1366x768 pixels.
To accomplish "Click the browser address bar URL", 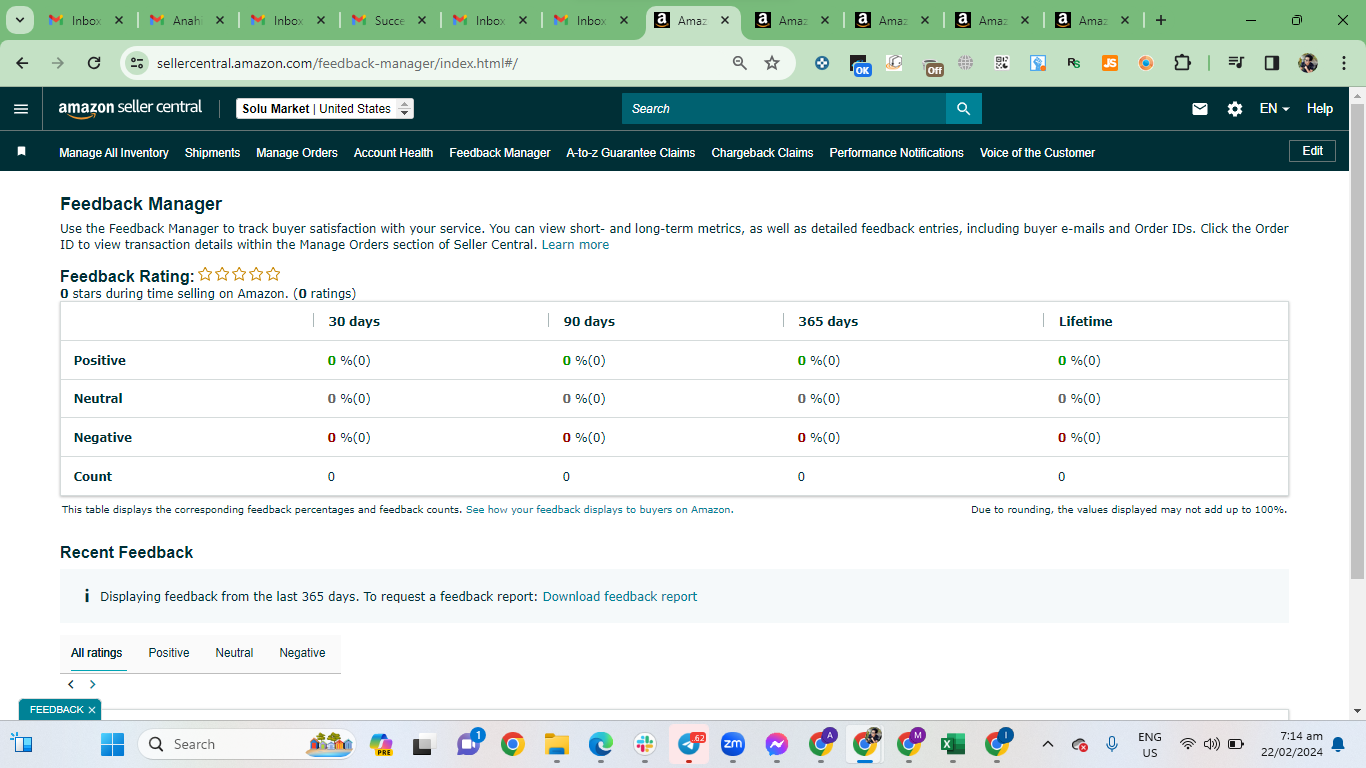I will 337,63.
